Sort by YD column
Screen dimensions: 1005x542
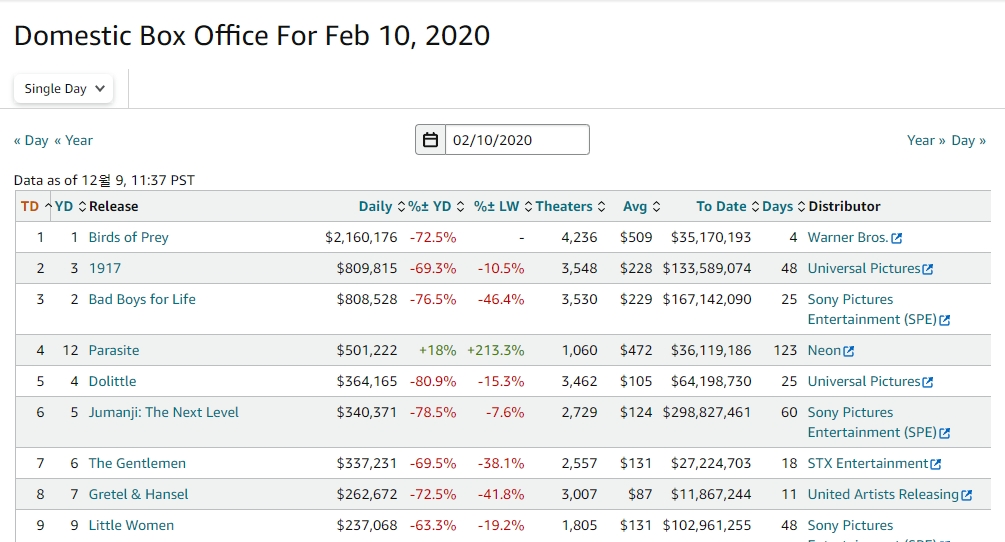point(71,206)
